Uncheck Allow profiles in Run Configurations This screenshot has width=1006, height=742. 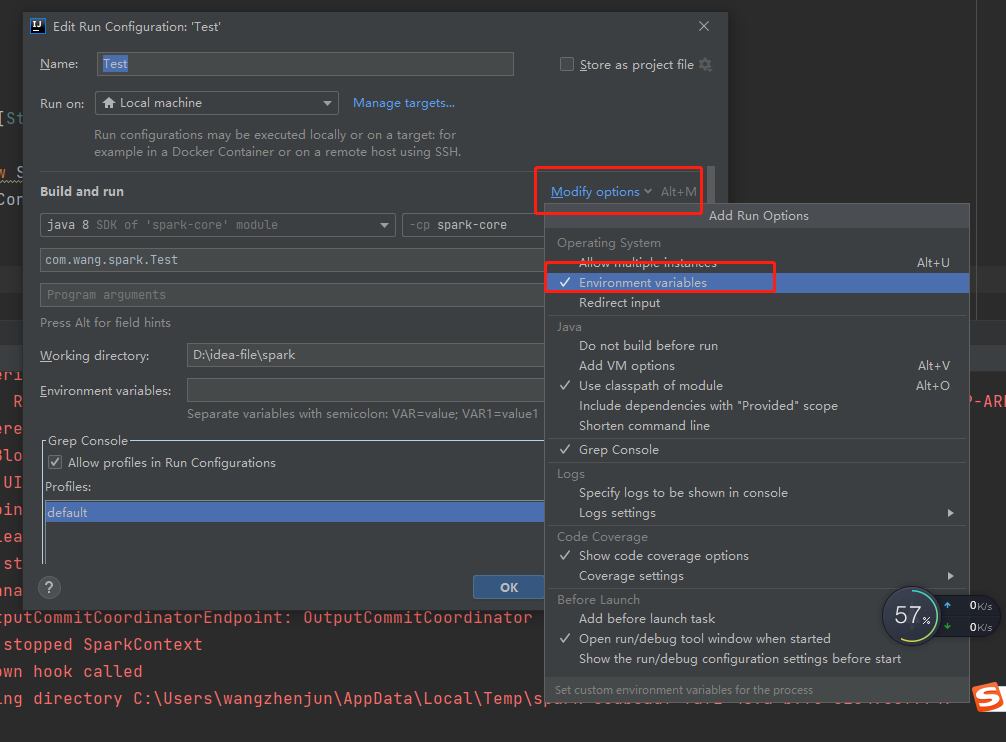pos(55,463)
